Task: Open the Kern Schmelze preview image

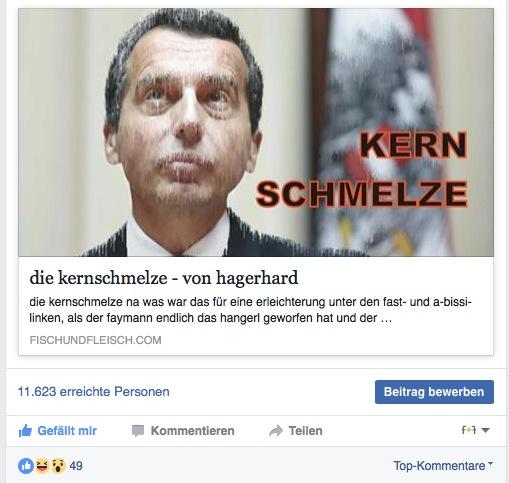Action: click(x=256, y=132)
